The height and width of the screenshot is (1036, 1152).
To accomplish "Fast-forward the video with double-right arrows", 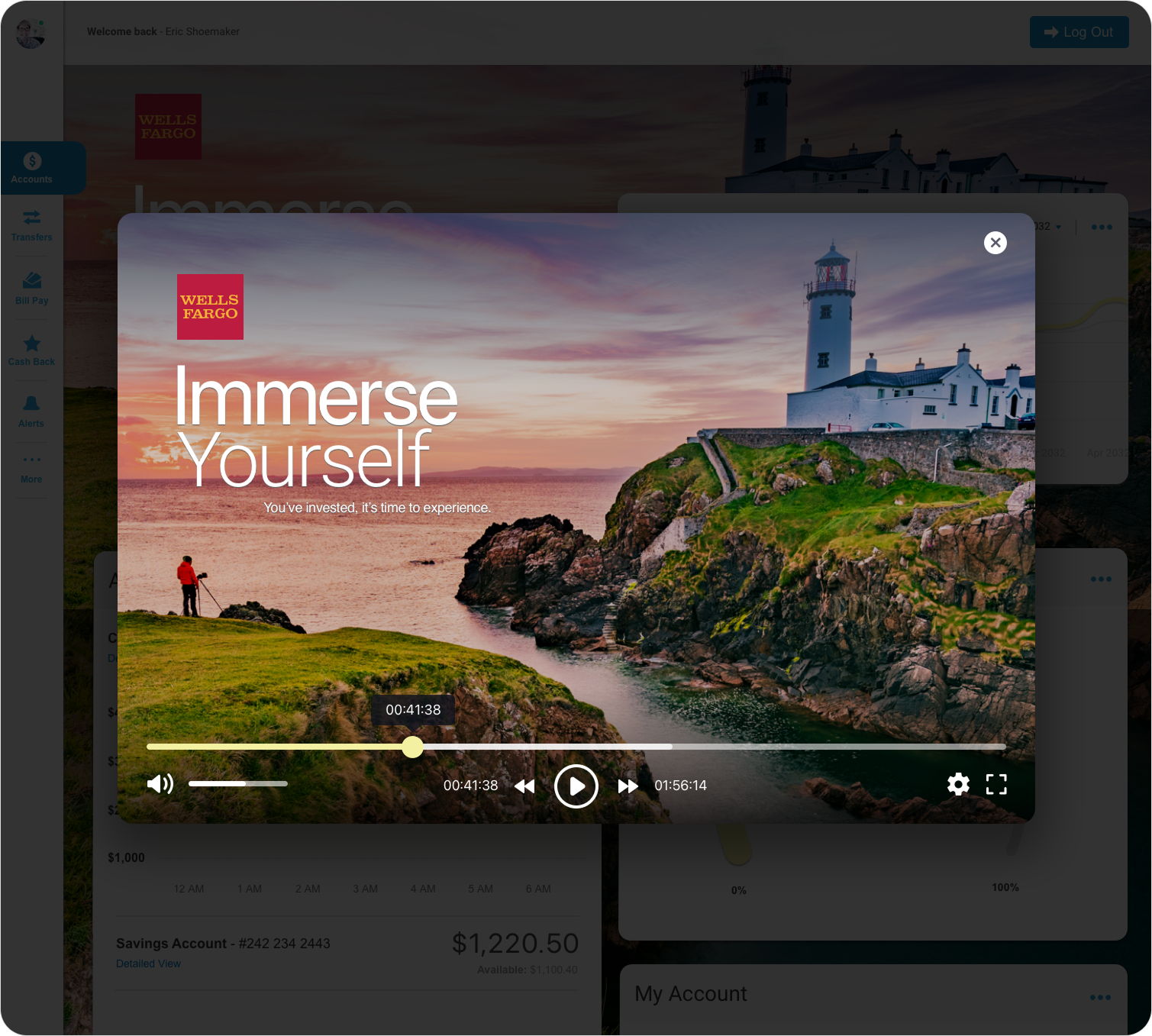I will coord(628,786).
